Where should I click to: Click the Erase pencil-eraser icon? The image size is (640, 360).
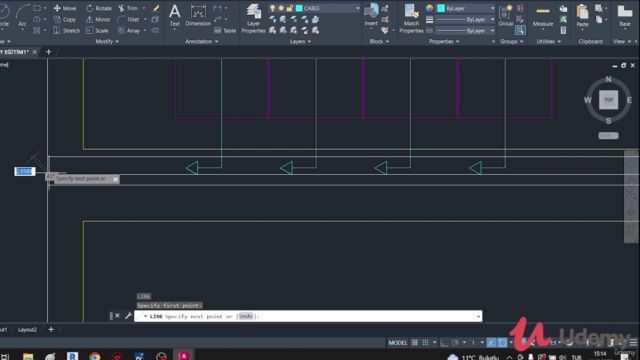(x=156, y=8)
